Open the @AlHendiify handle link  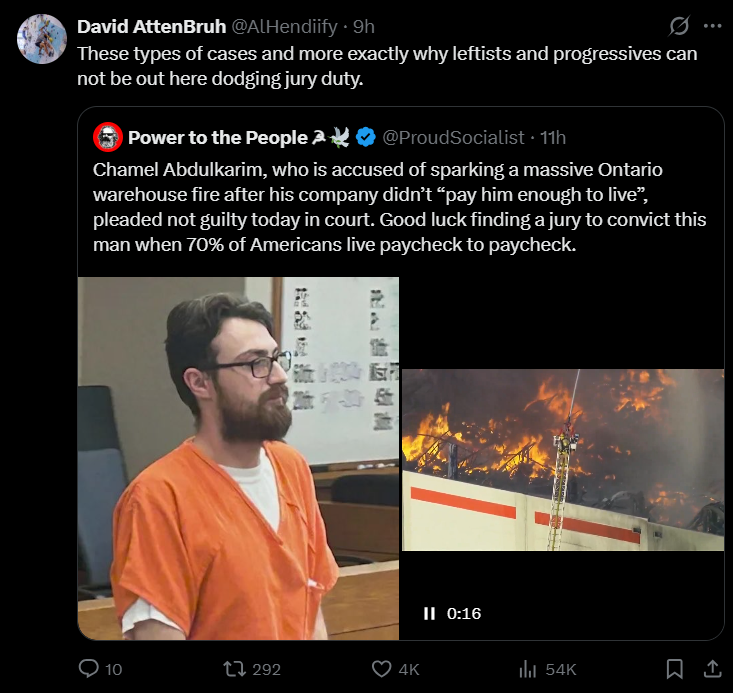click(x=284, y=27)
